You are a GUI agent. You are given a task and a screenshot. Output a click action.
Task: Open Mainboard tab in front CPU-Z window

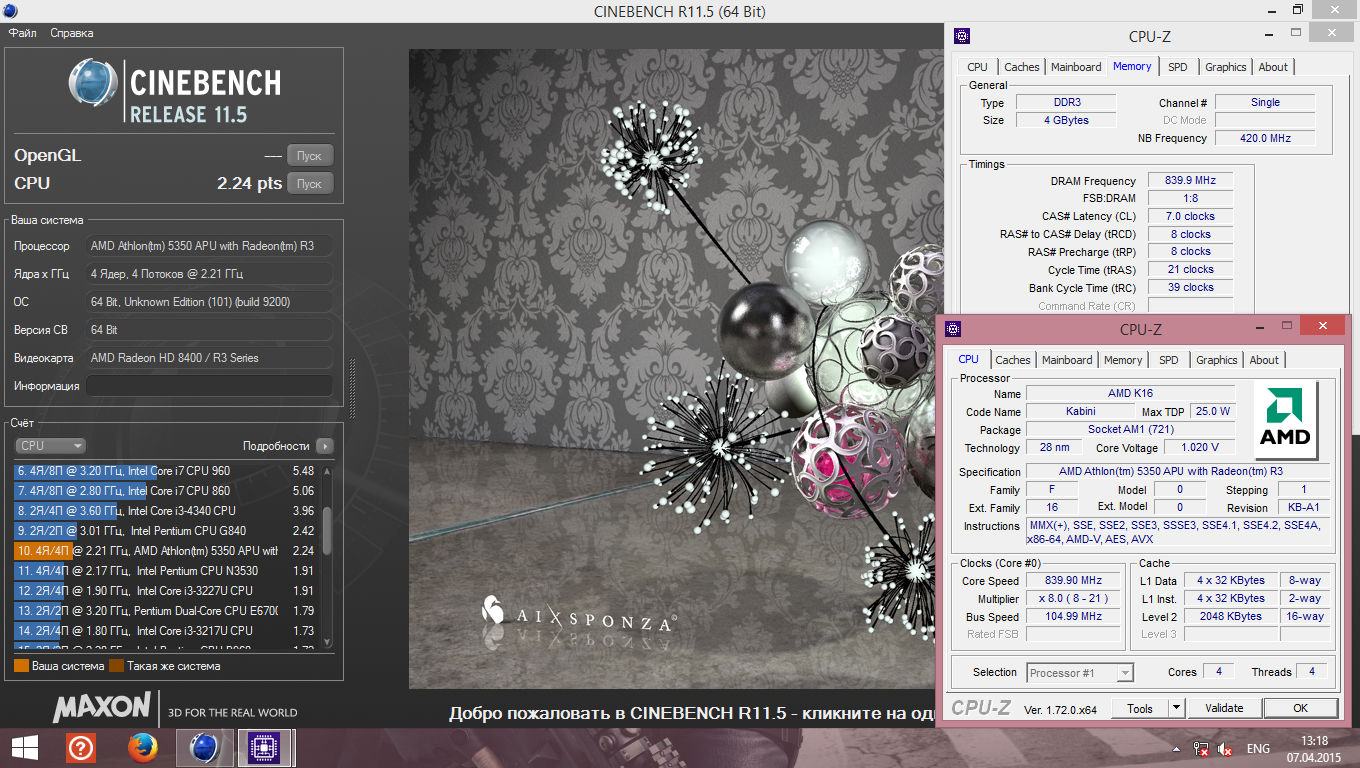click(x=1067, y=360)
